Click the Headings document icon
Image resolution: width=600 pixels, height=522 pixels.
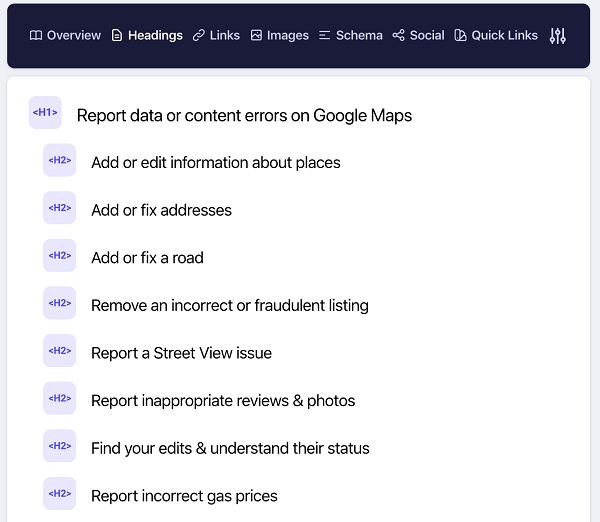coord(117,36)
